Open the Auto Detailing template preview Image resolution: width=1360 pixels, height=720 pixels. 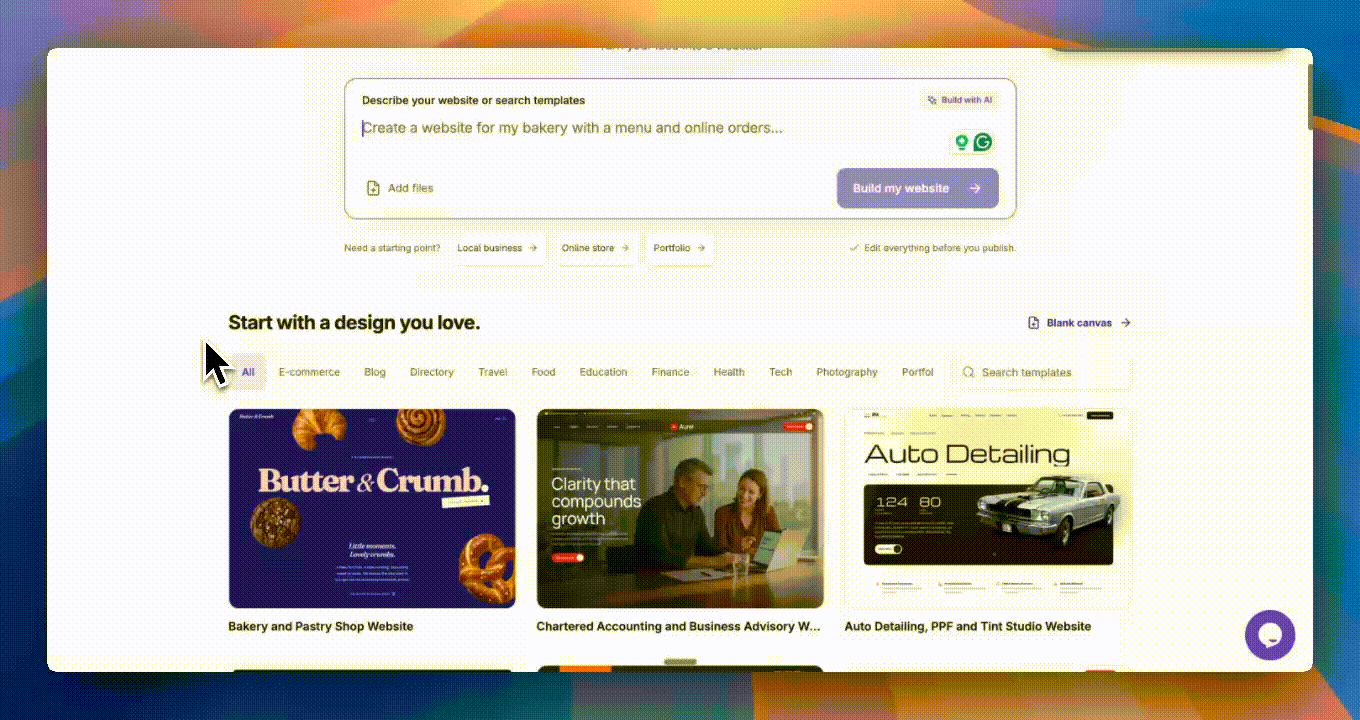[x=988, y=508]
